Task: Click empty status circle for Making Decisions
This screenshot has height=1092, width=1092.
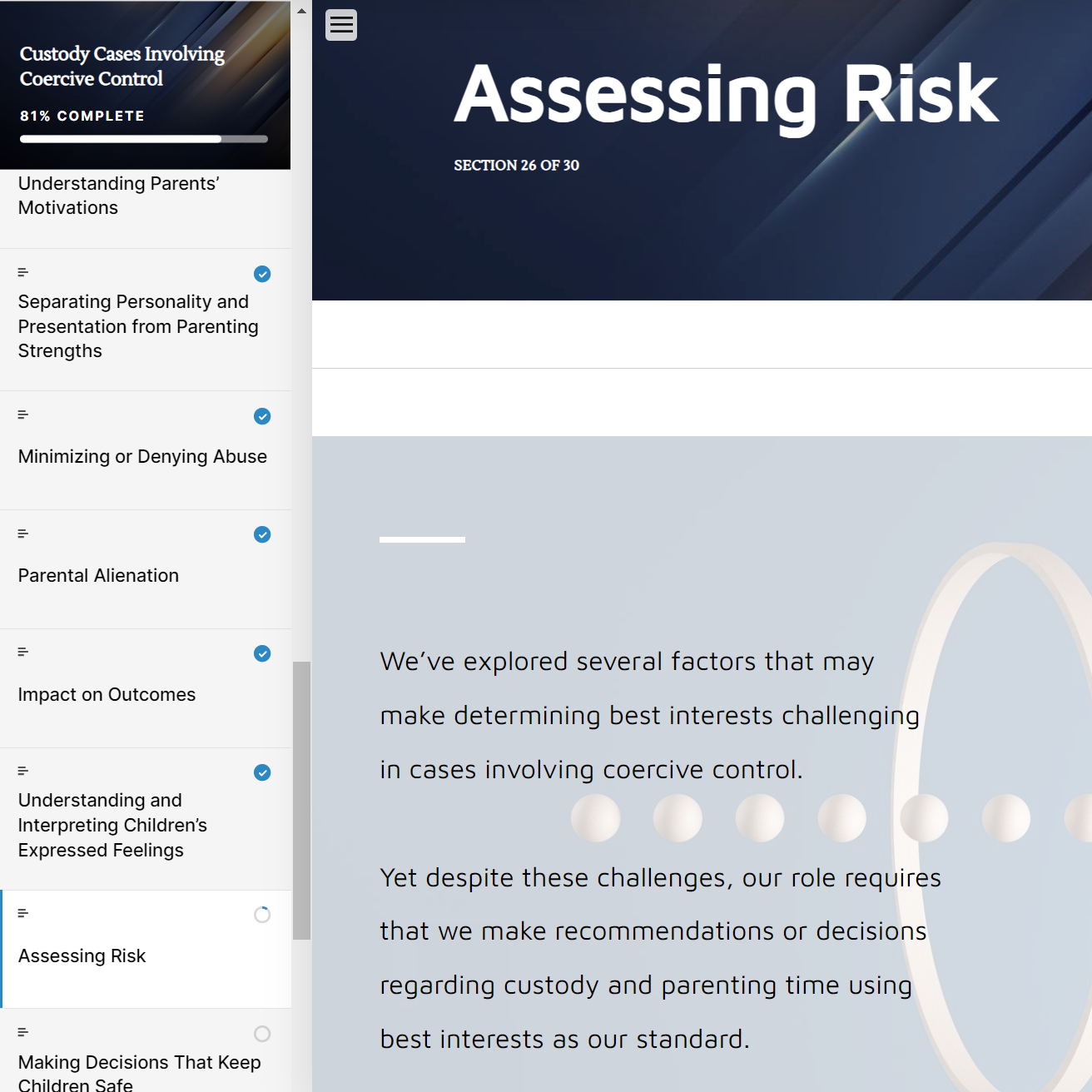Action: 262,1034
